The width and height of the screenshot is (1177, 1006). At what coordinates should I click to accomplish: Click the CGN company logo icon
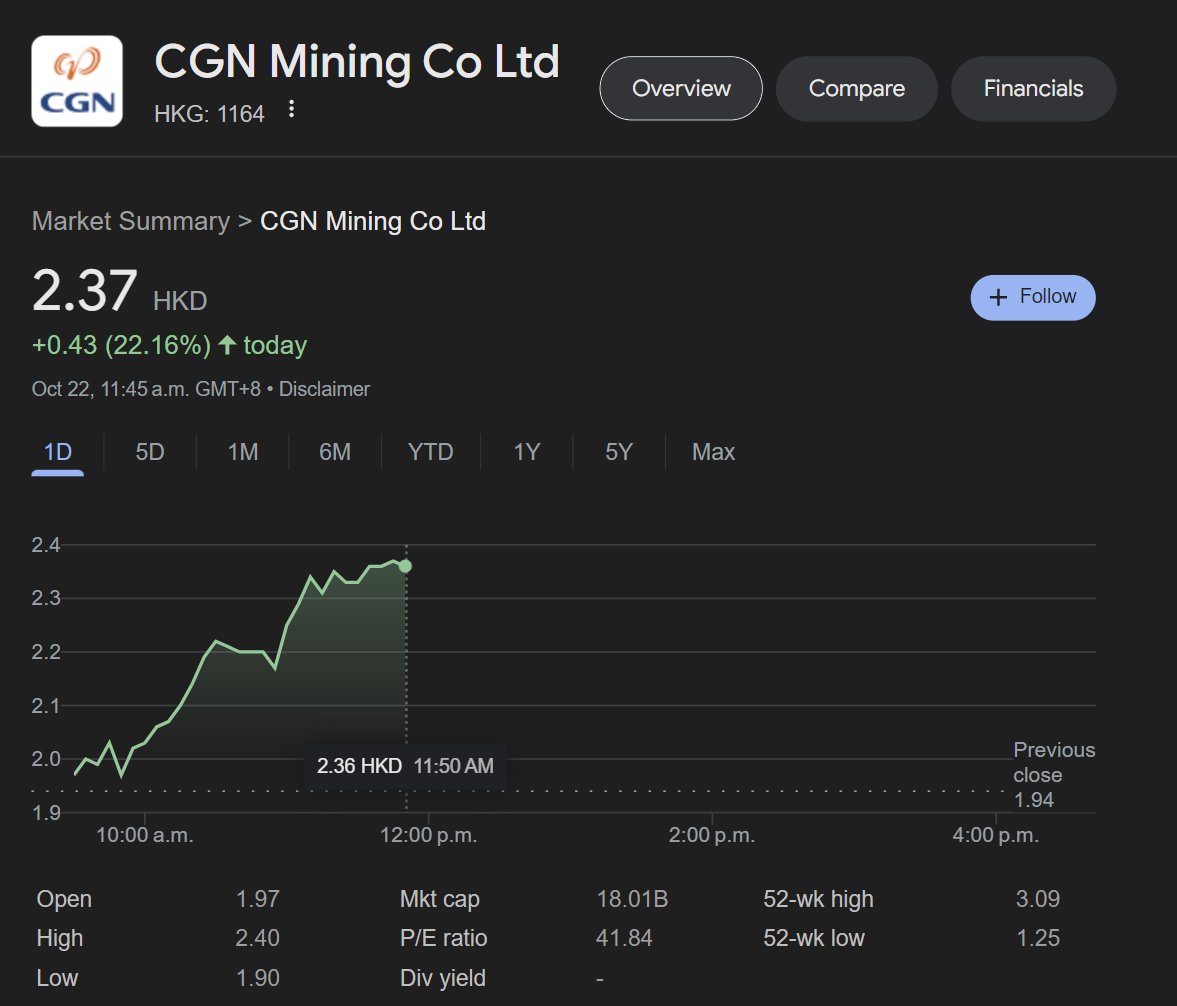tap(77, 81)
